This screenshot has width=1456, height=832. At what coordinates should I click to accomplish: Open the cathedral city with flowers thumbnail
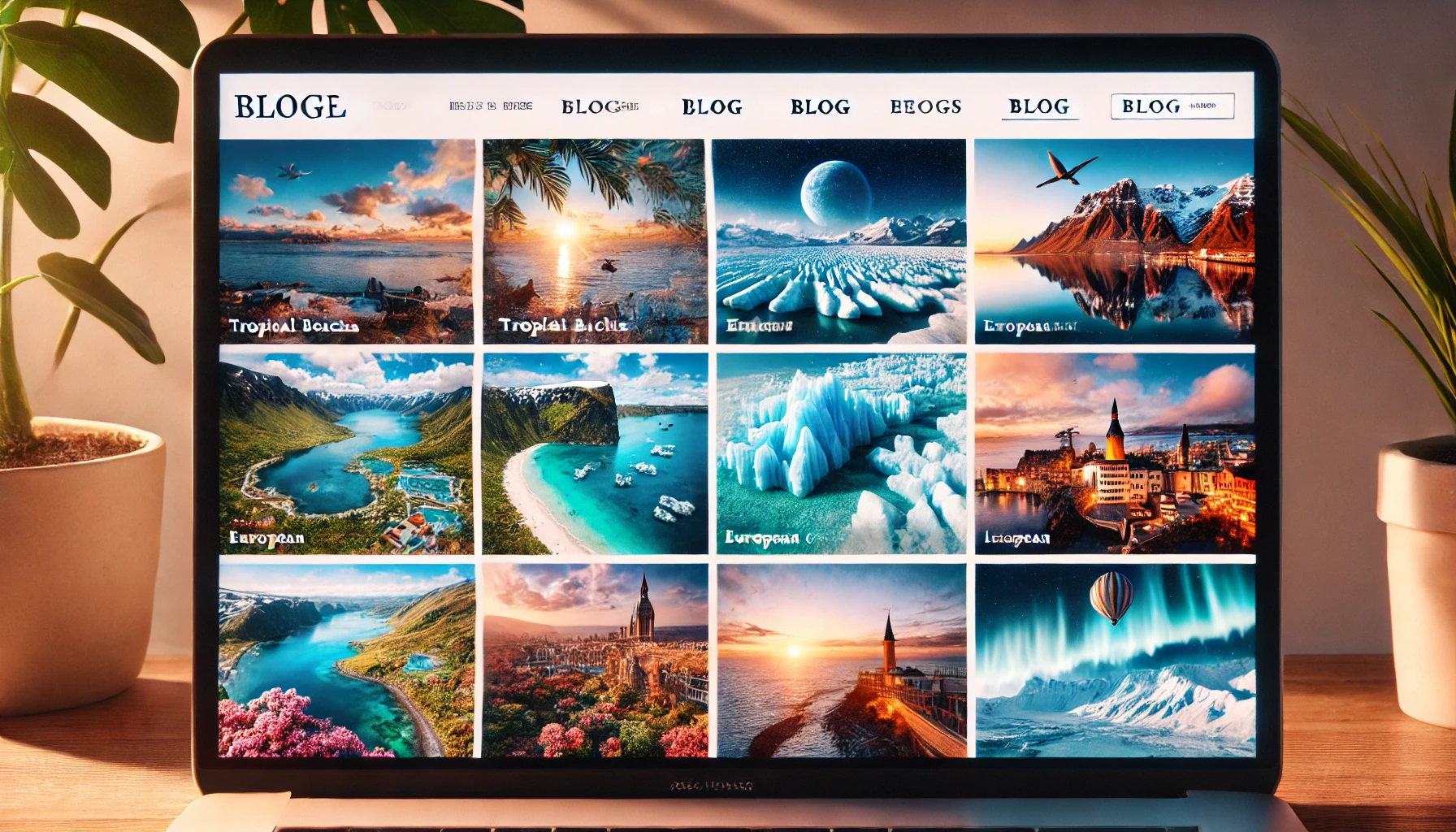click(x=595, y=661)
